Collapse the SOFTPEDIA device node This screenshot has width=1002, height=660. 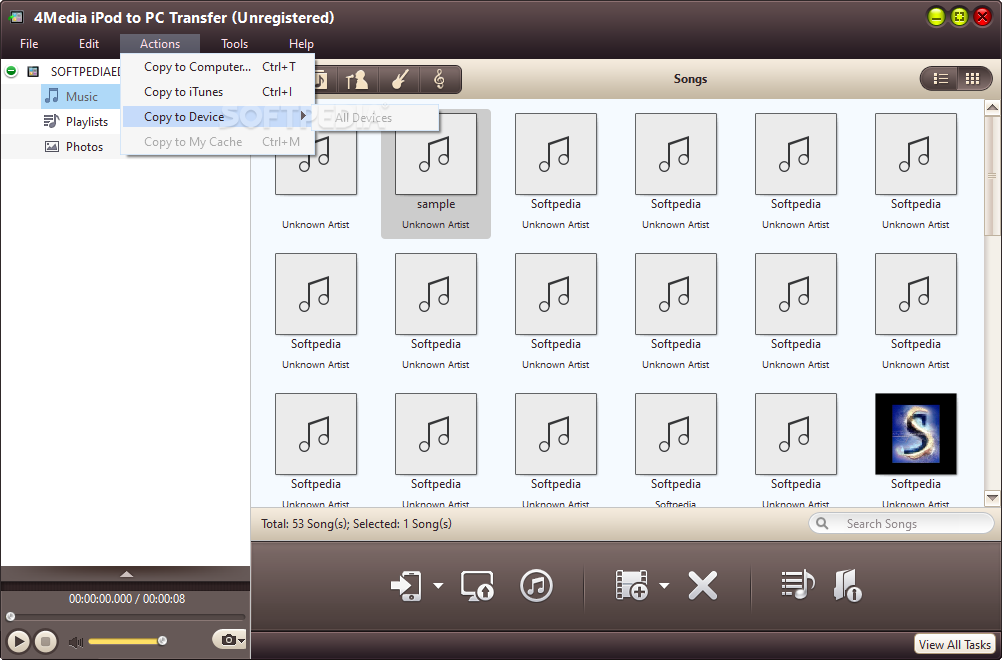[x=11, y=71]
